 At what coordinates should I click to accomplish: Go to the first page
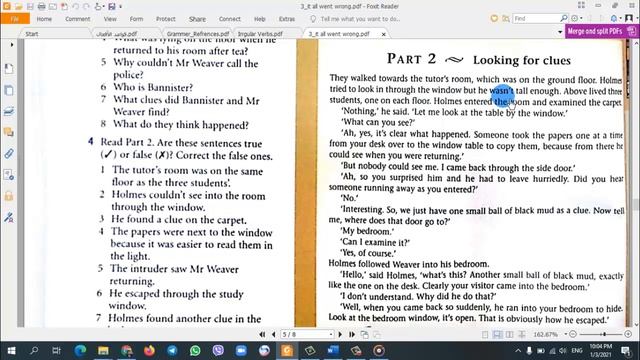coord(262,334)
